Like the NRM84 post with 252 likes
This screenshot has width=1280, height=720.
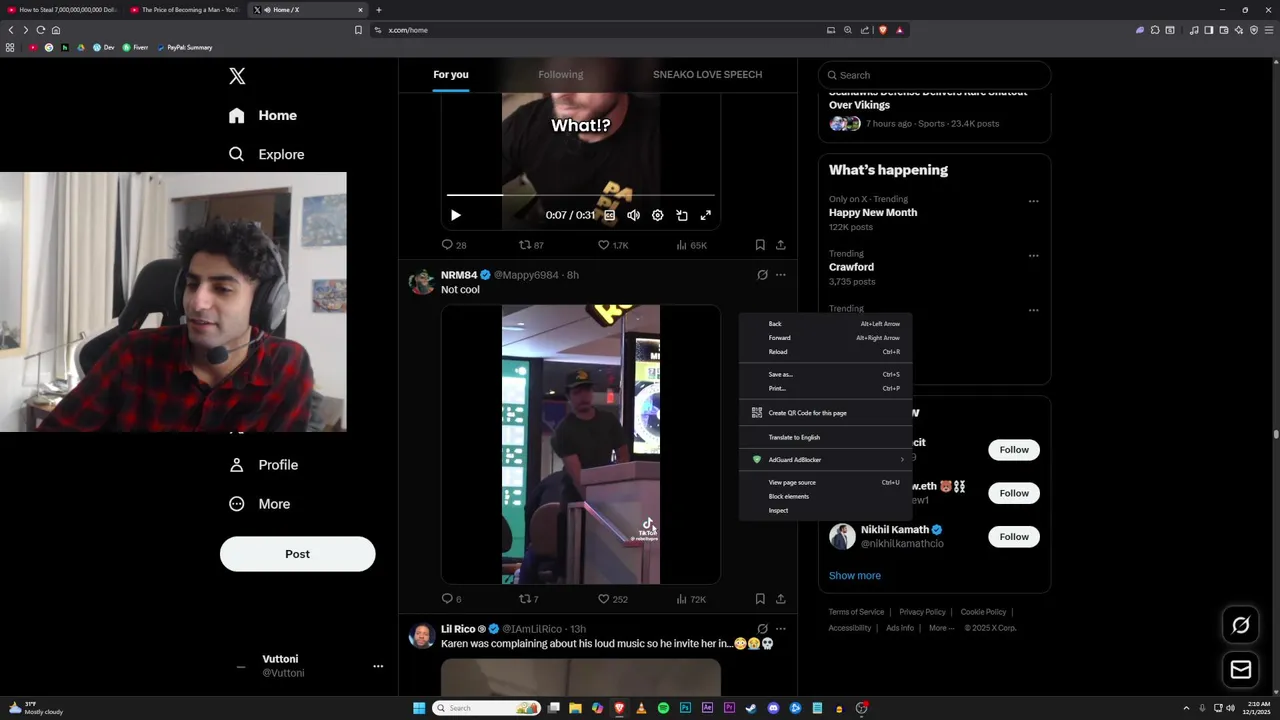click(612, 599)
